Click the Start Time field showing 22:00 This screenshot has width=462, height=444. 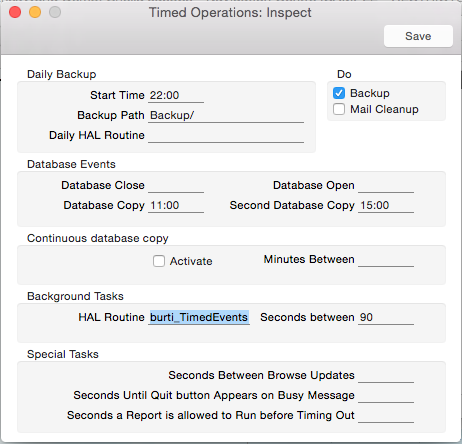pyautogui.click(x=176, y=95)
